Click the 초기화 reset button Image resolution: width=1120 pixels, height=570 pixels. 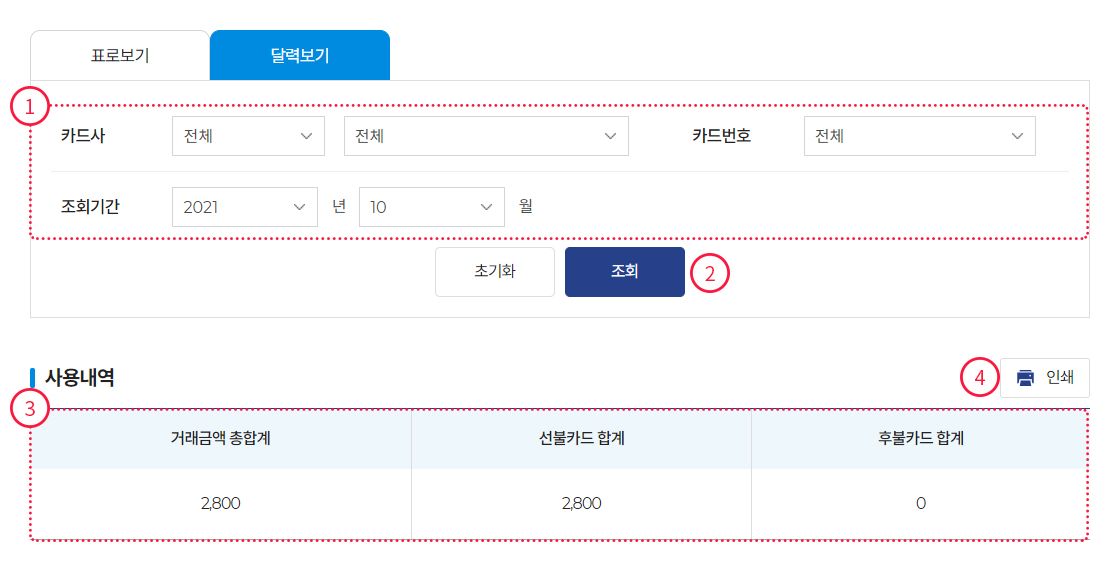point(495,272)
